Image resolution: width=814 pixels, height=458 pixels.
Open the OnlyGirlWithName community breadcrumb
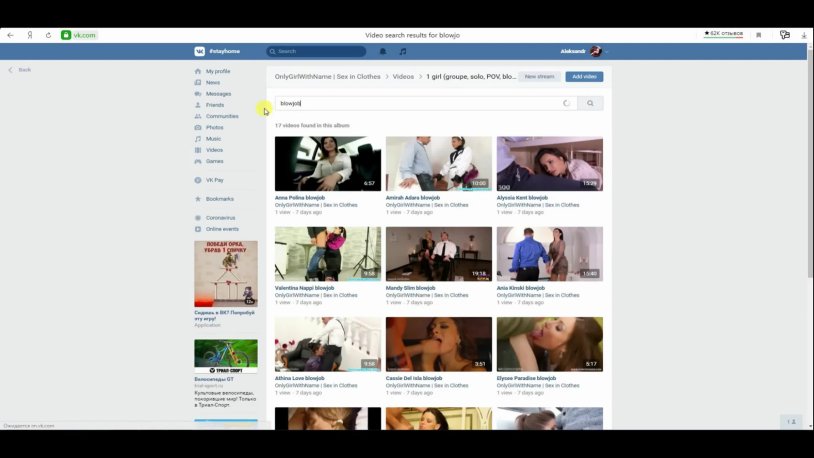click(x=328, y=76)
